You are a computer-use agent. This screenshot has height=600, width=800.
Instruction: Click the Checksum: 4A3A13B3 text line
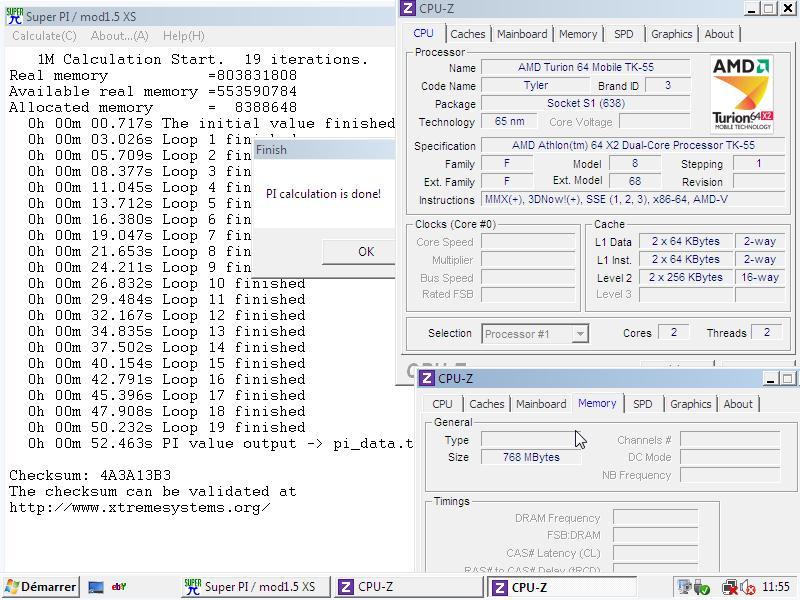pos(90,476)
